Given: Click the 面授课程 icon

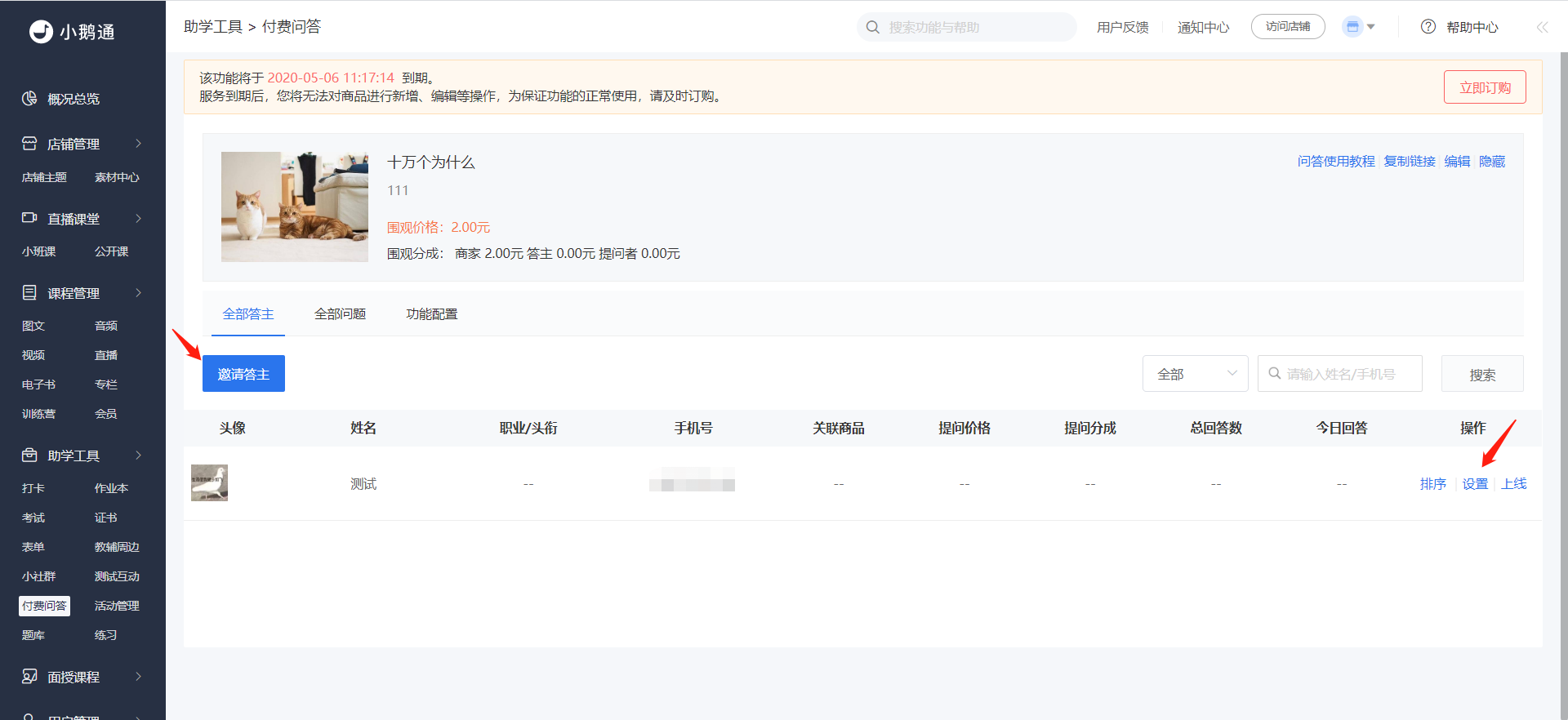Looking at the screenshot, I should [x=29, y=676].
